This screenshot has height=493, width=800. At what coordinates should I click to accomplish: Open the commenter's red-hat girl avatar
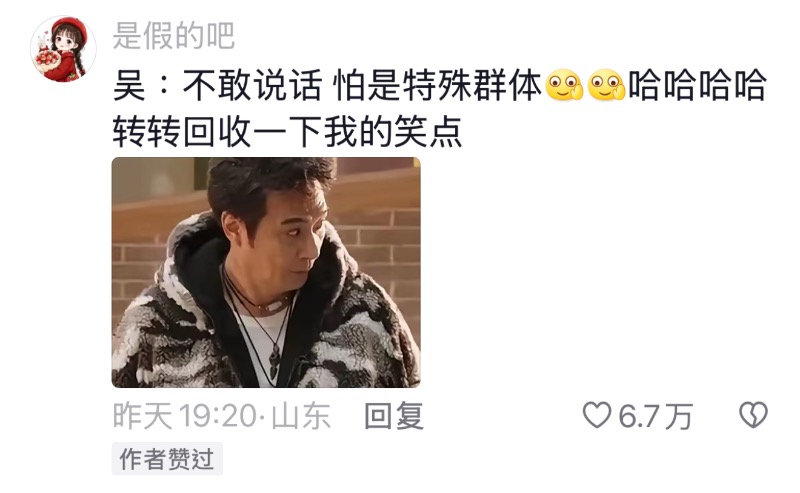click(x=63, y=48)
